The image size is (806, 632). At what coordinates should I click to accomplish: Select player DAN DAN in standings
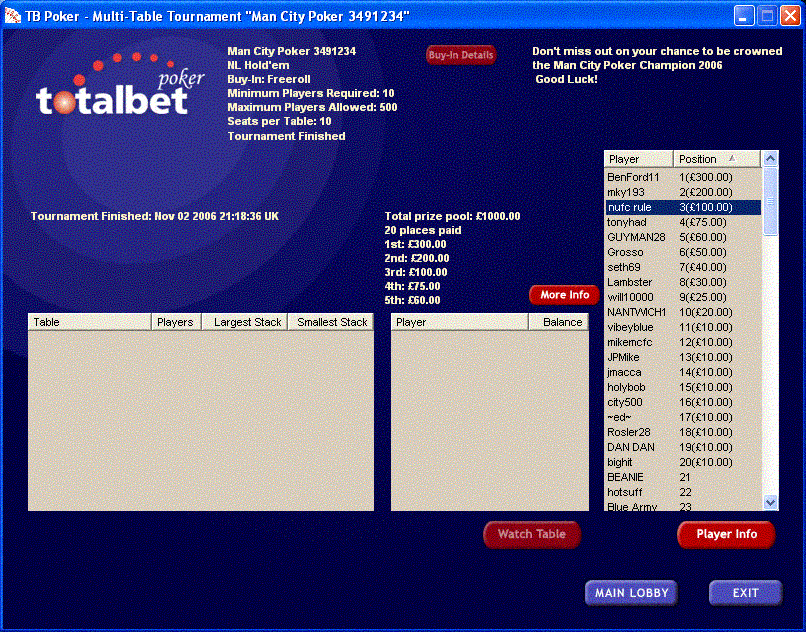tap(631, 447)
